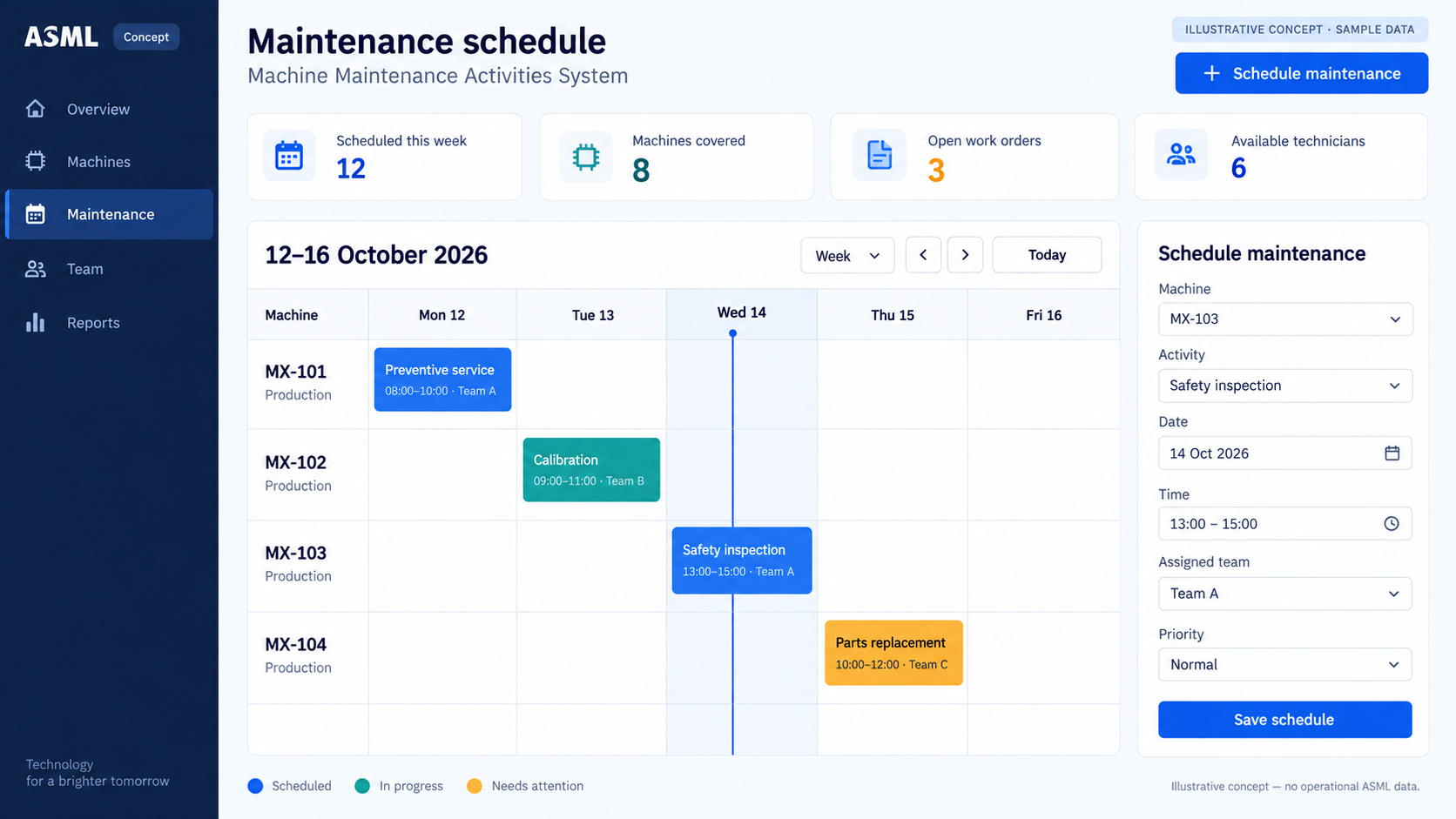The image size is (1456, 819).
Task: Click the Available technicians value 6
Action: point(1239,168)
